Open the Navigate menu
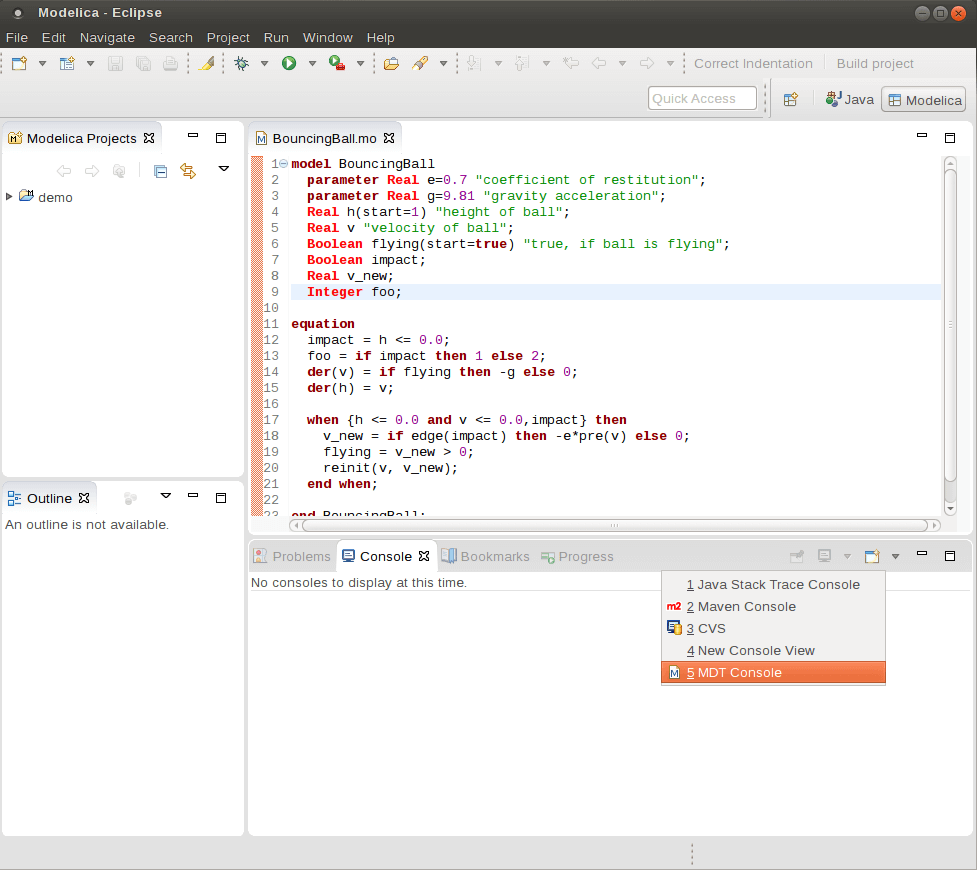The width and height of the screenshot is (977, 870). (107, 37)
